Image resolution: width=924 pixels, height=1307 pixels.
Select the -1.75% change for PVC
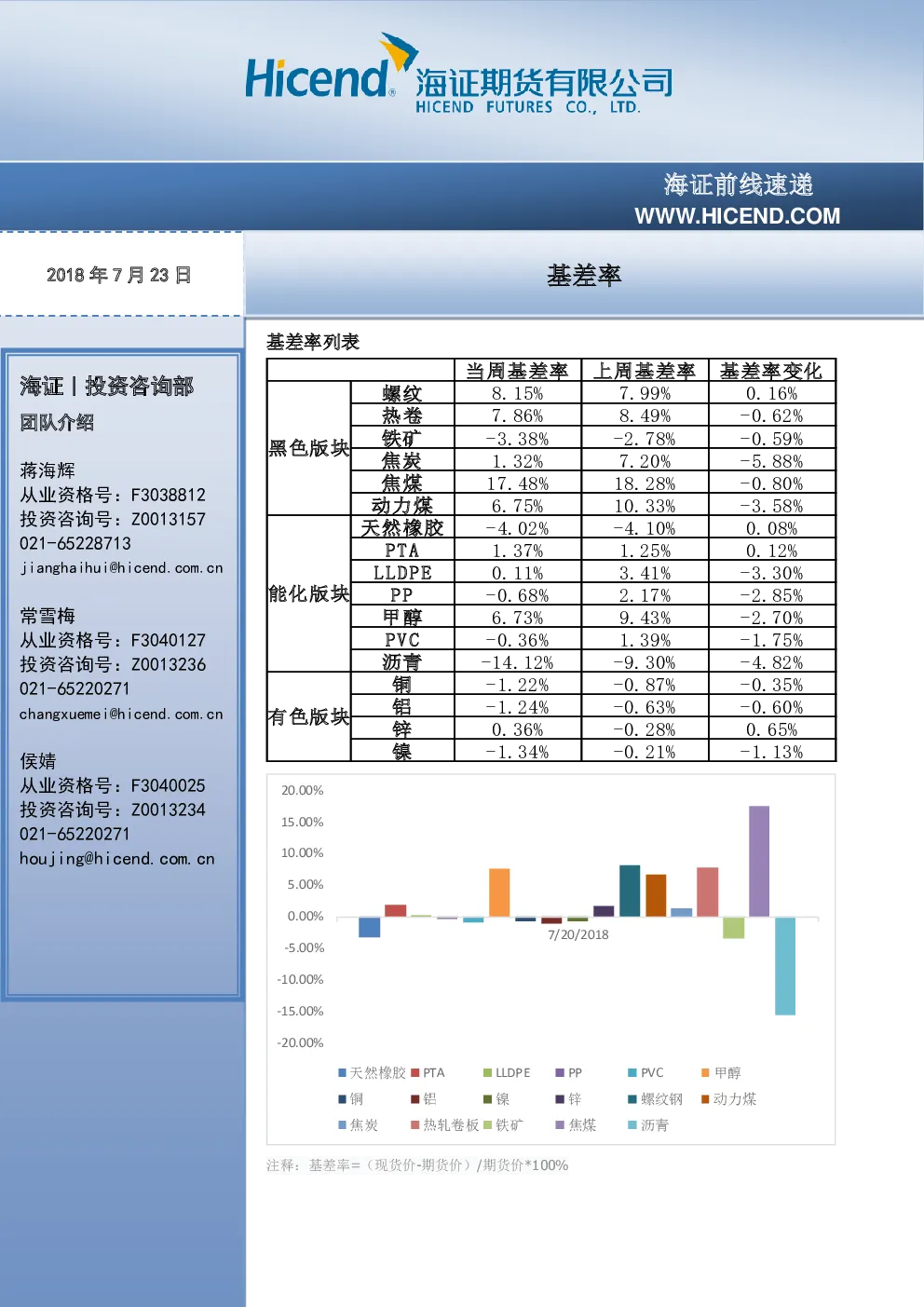coord(771,640)
